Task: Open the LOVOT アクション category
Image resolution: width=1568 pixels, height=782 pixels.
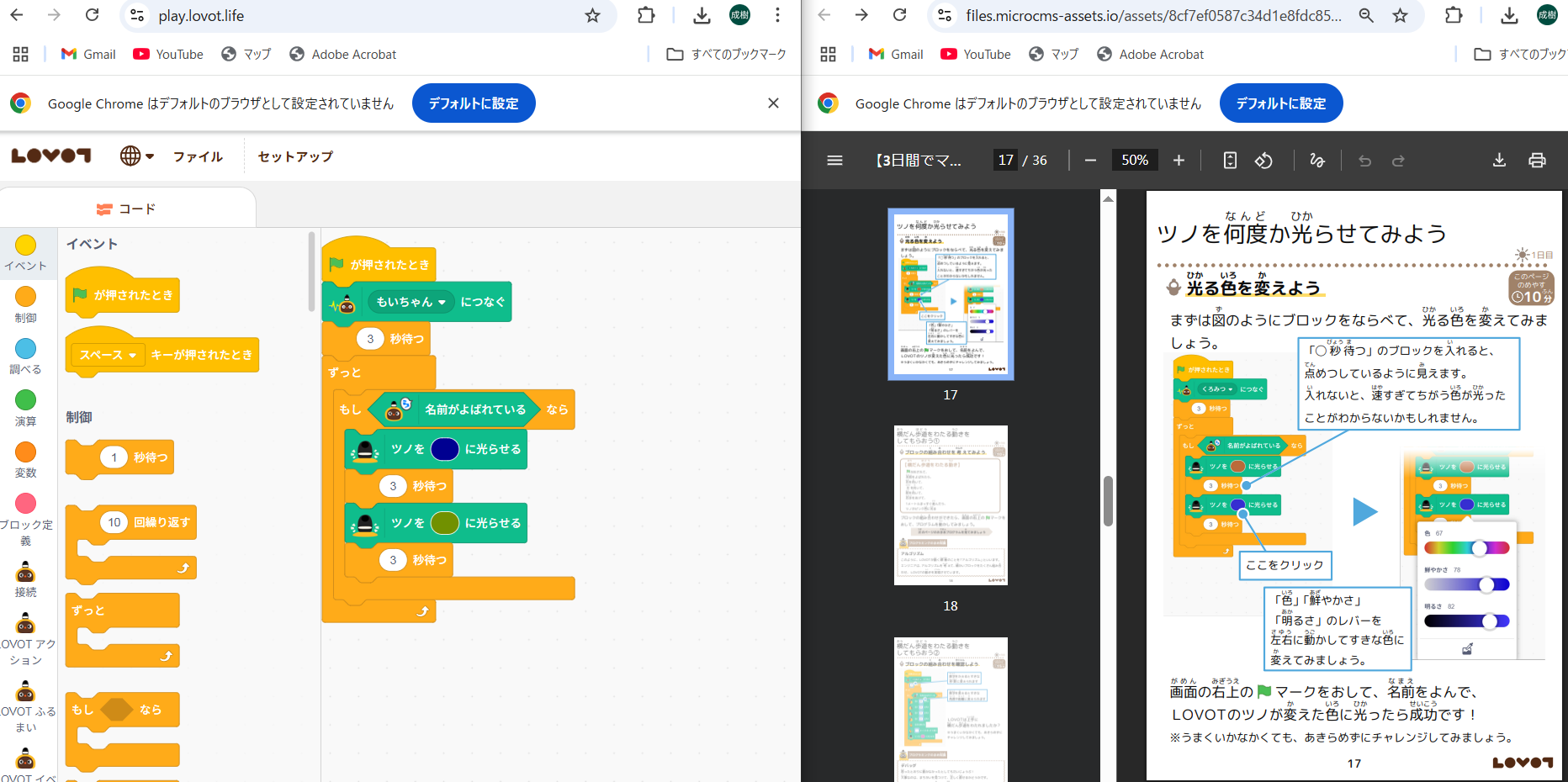Action: click(x=26, y=639)
